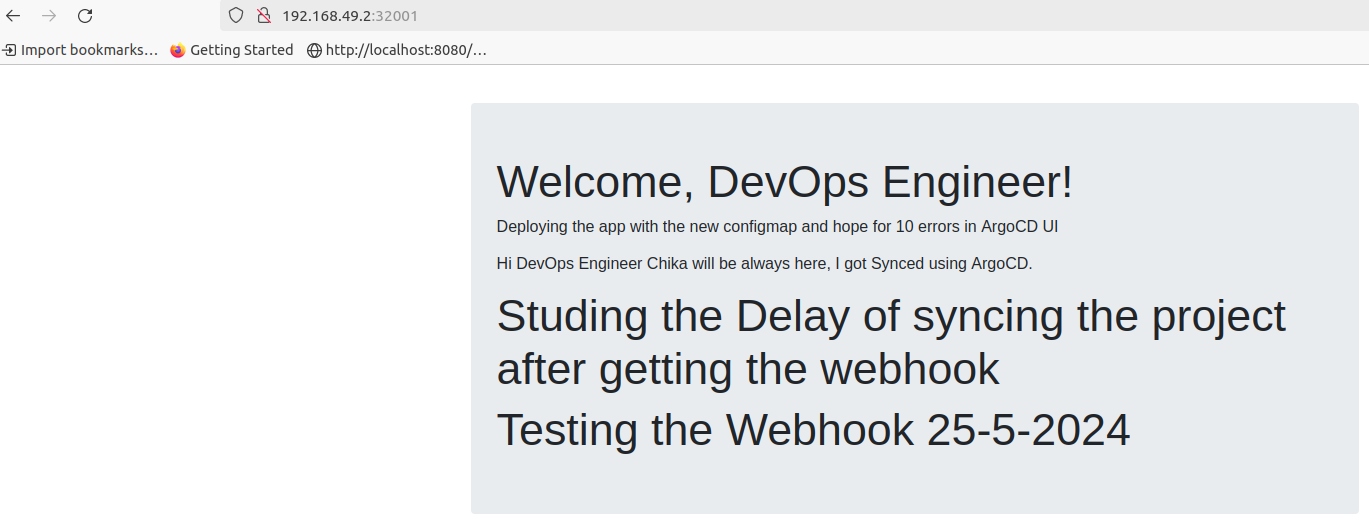
Task: Go back with the browser back arrow
Action: (x=13, y=15)
